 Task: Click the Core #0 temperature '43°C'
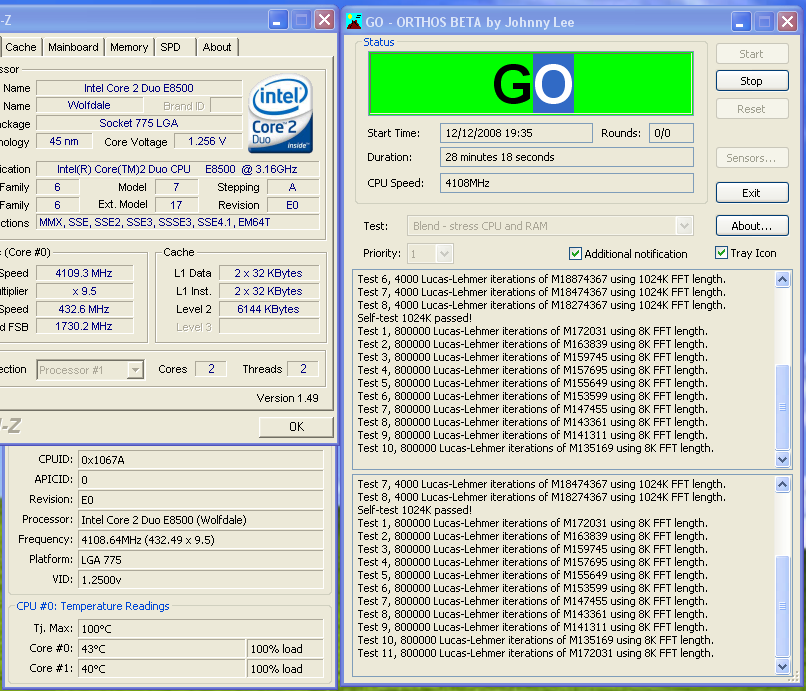tap(161, 649)
